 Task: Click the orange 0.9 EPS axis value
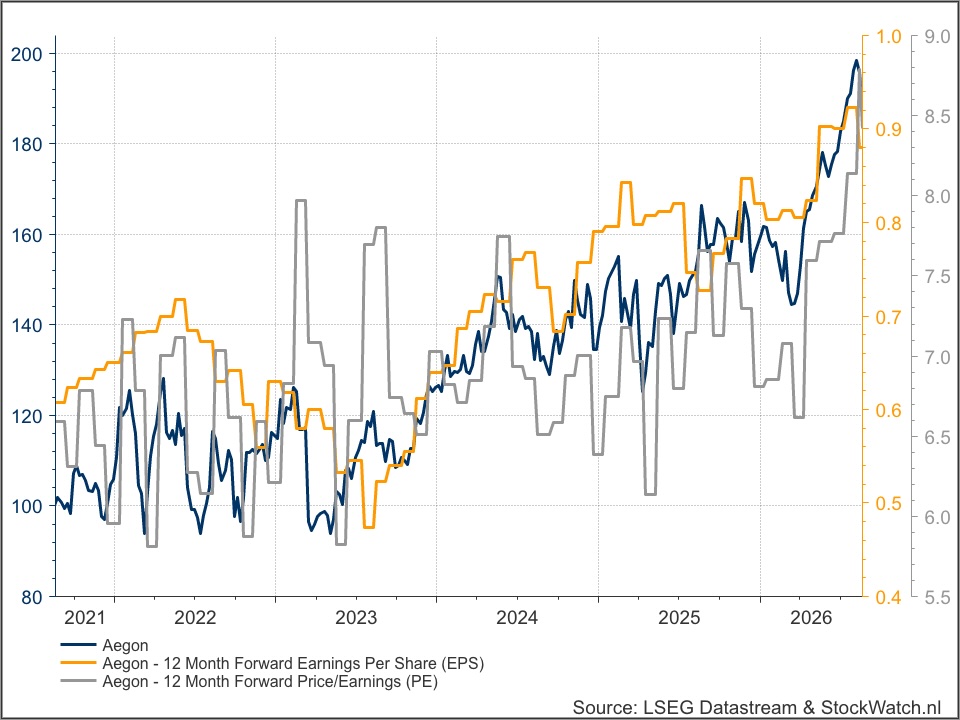888,129
